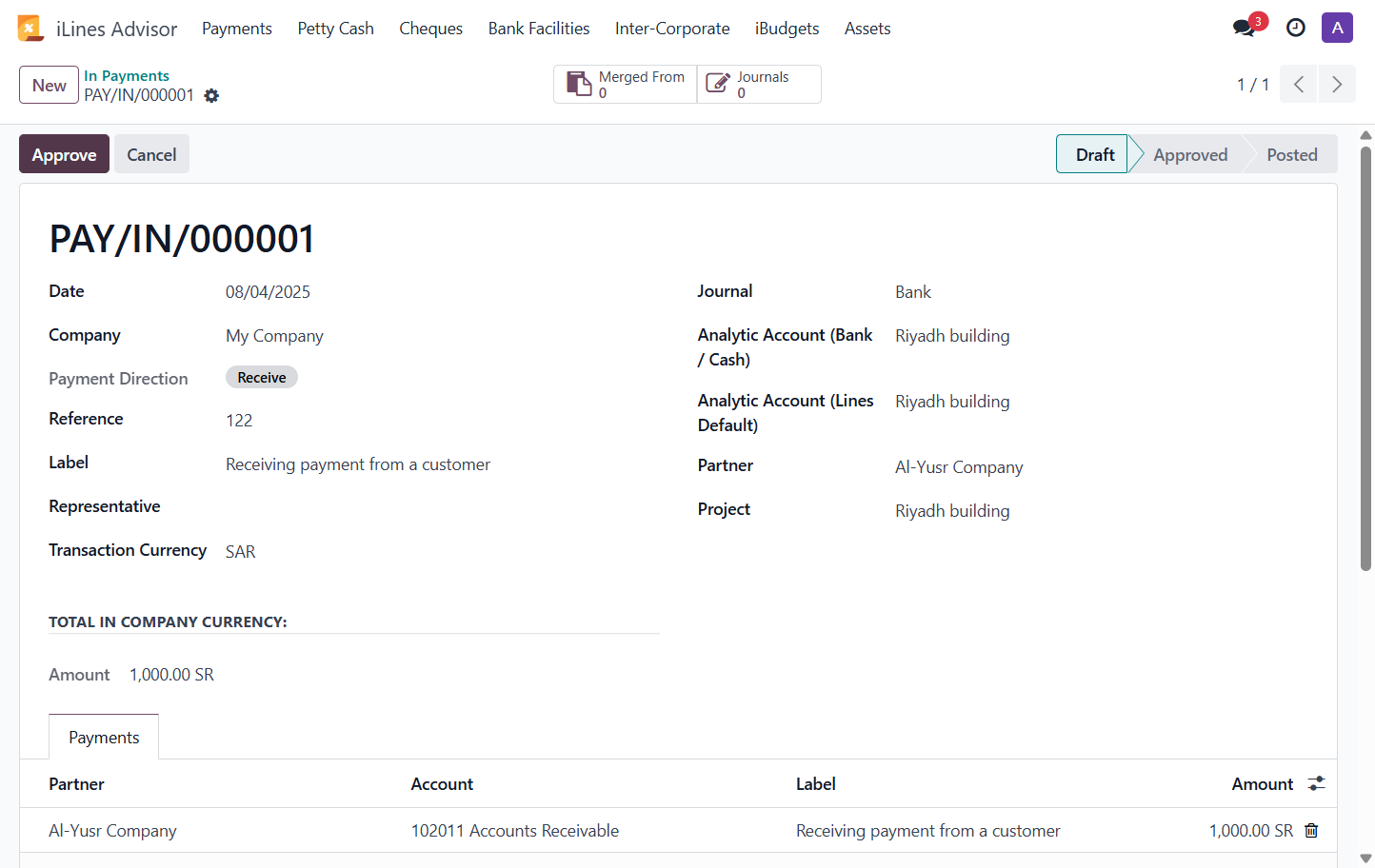This screenshot has height=868, width=1375.
Task: Click the Date field value 08/04/2025
Action: point(268,292)
